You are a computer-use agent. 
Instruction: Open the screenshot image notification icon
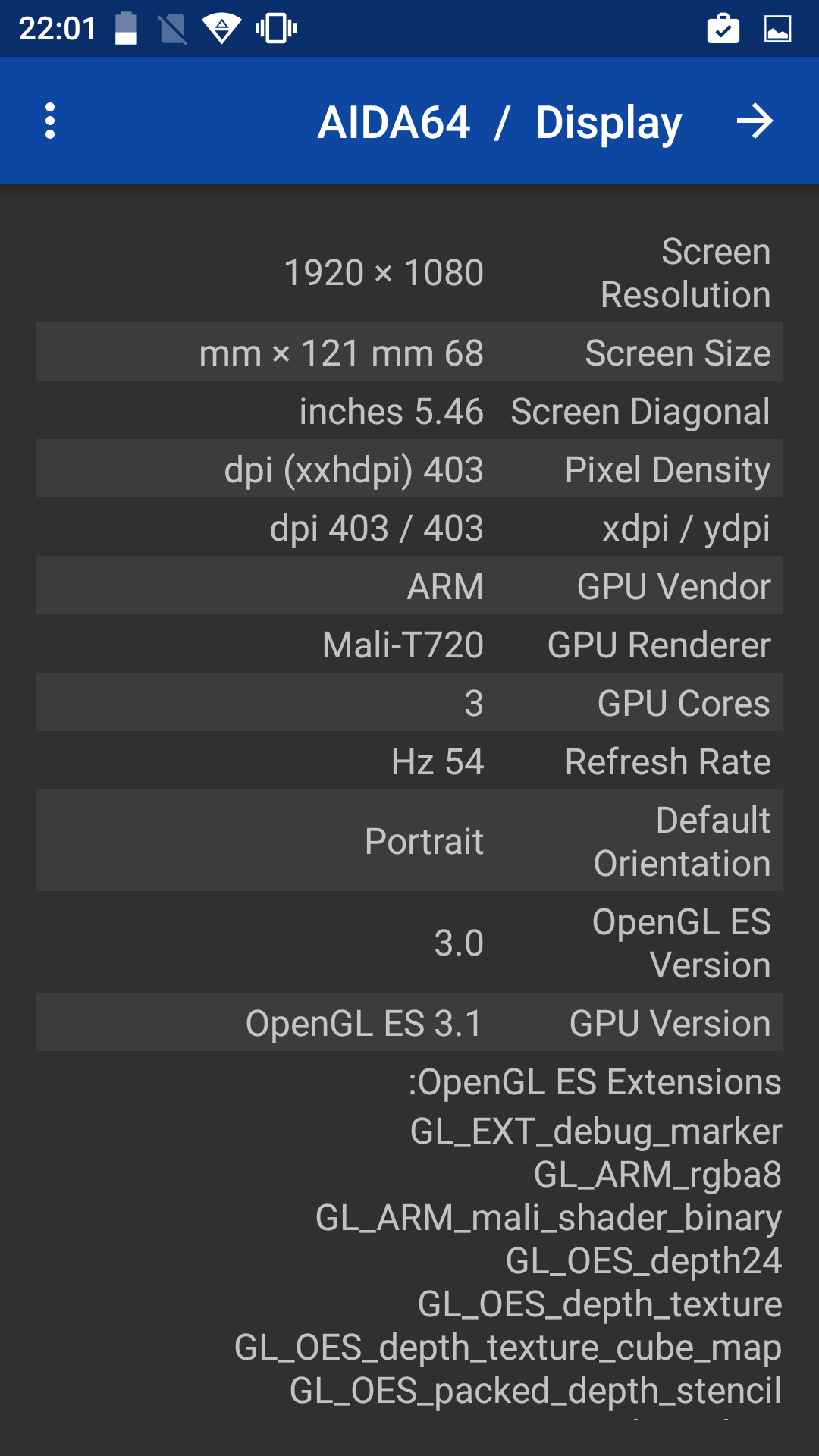[777, 29]
